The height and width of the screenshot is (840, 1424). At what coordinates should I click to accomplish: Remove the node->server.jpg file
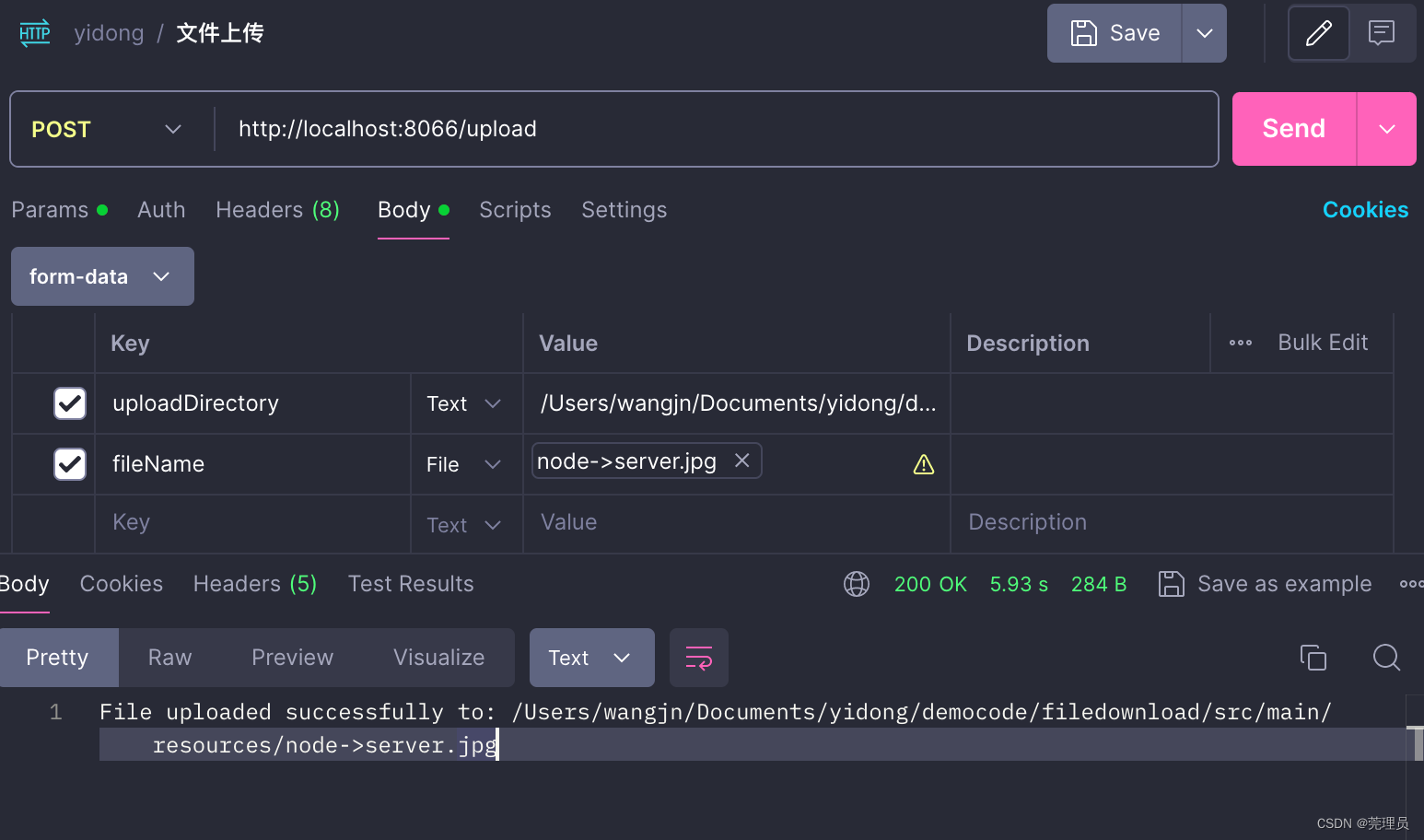point(742,461)
